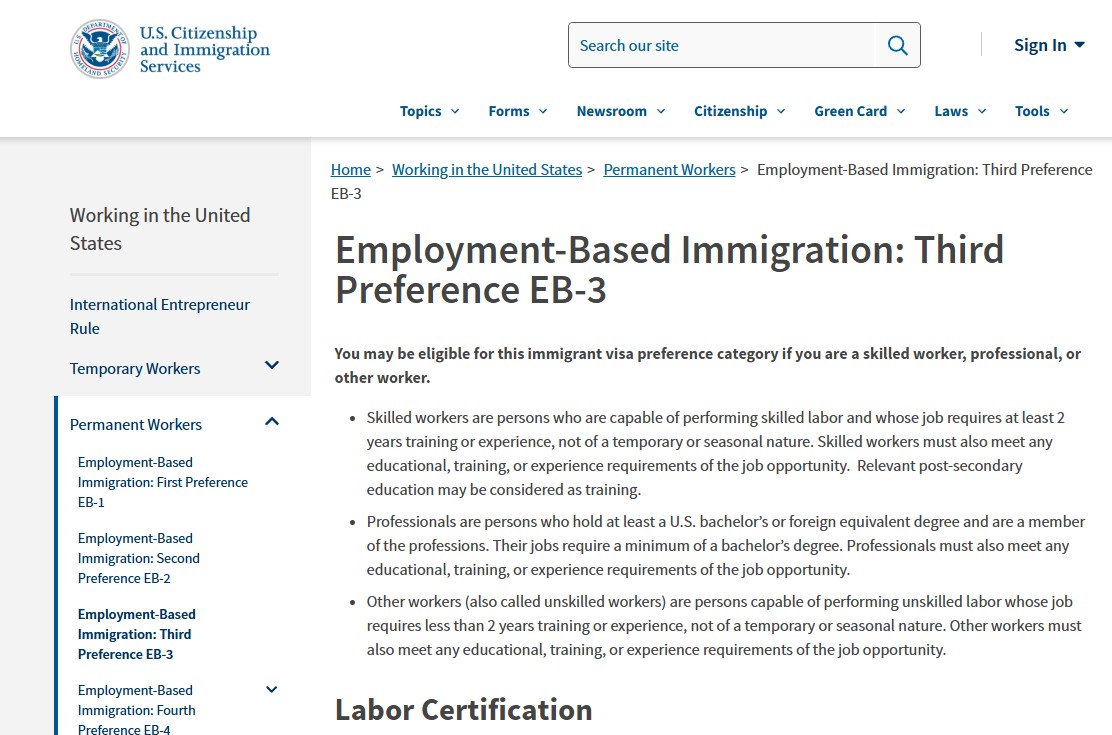This screenshot has height=735, width=1112.
Task: Select International Entrepreneur Rule in sidebar
Action: [160, 316]
